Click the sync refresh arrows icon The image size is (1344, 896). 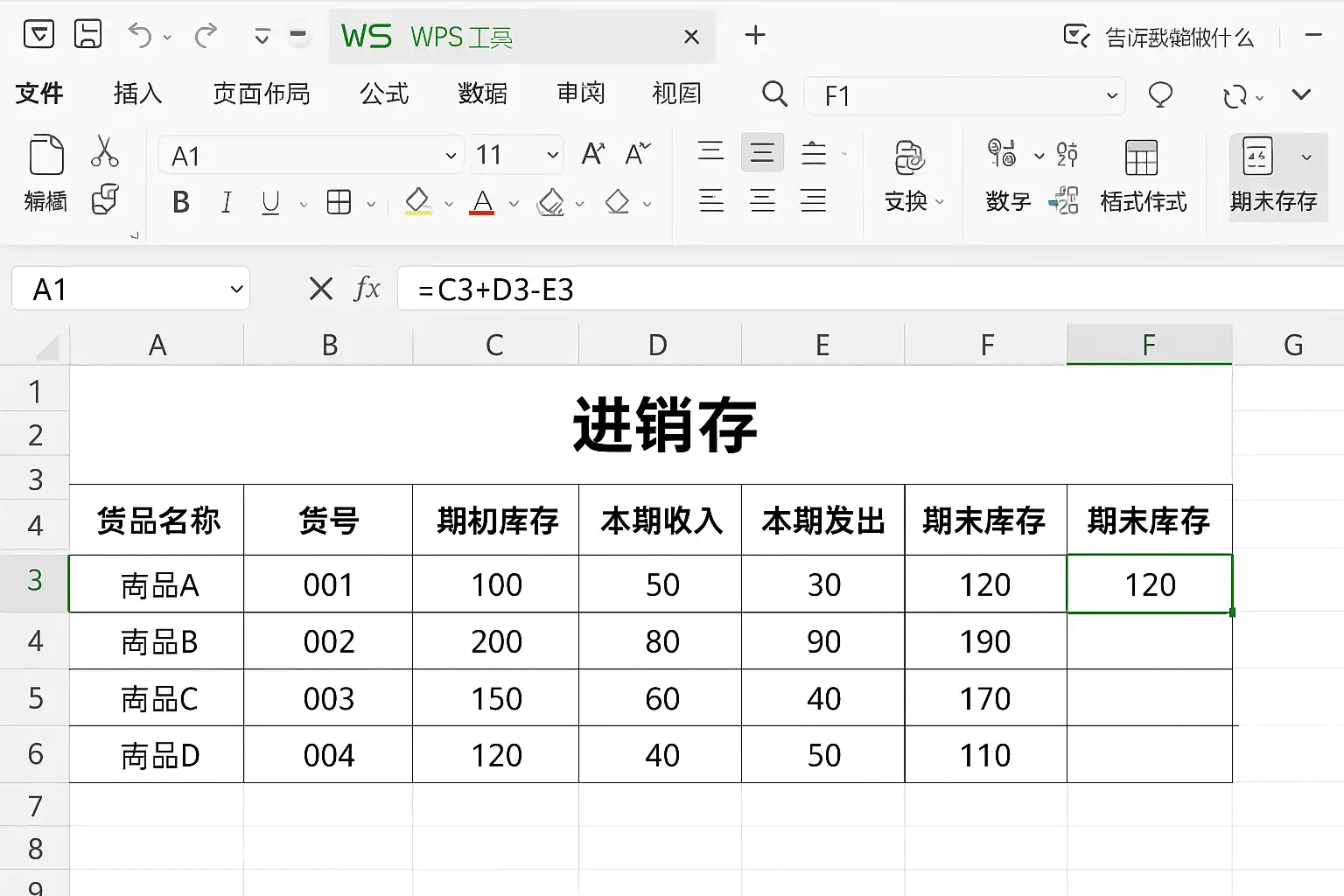[1235, 95]
